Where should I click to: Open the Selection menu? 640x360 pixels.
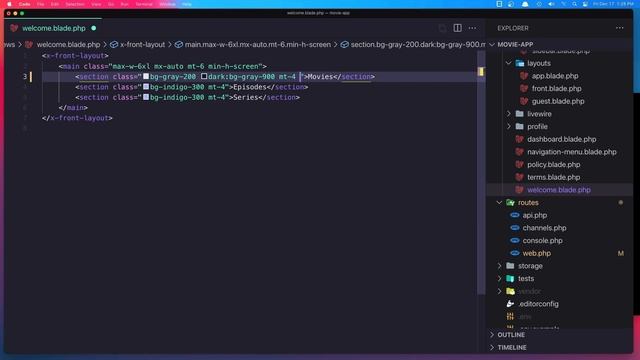point(75,4)
